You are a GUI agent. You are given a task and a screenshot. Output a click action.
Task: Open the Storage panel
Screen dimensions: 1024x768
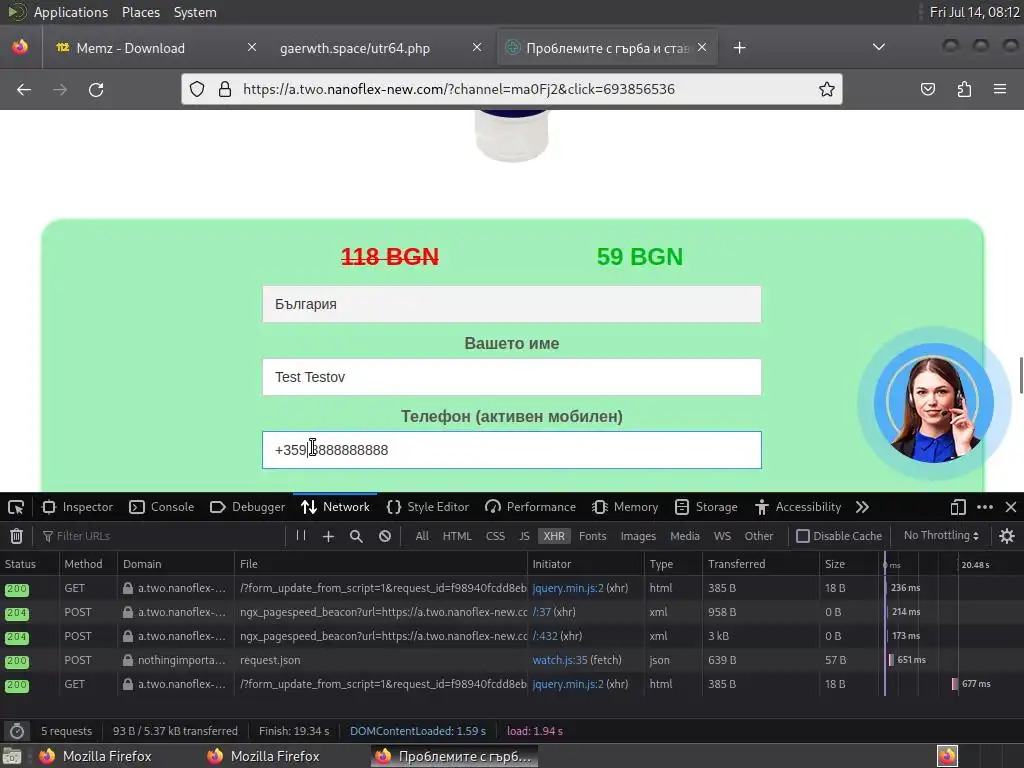click(706, 507)
